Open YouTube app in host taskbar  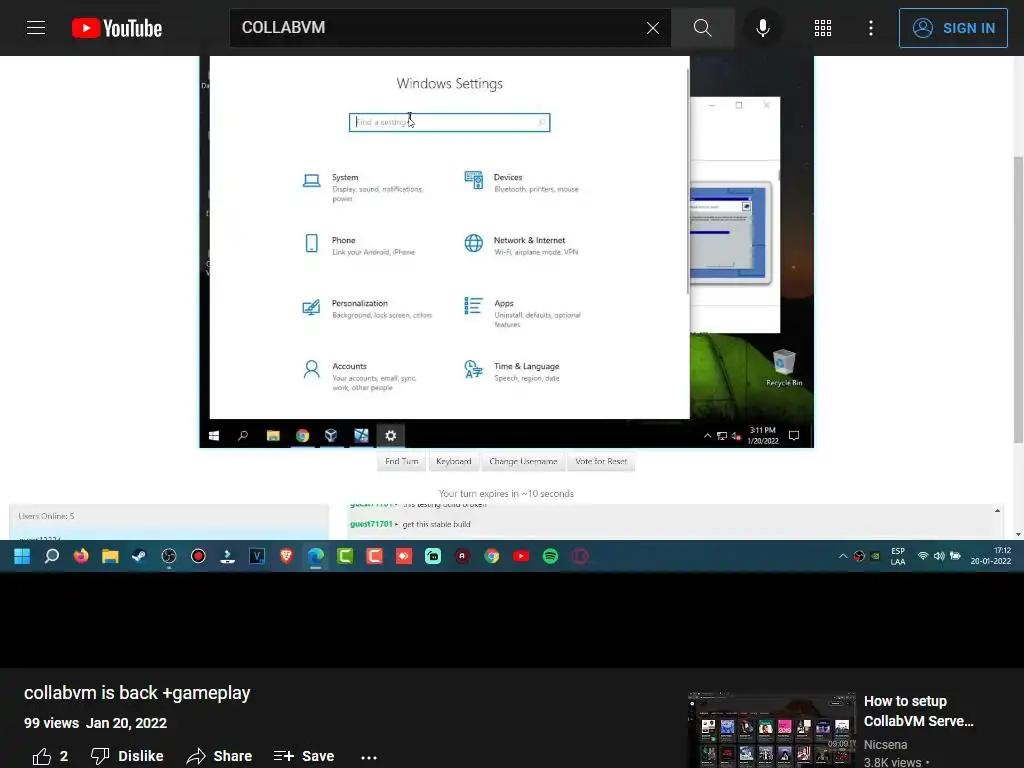tap(520, 556)
